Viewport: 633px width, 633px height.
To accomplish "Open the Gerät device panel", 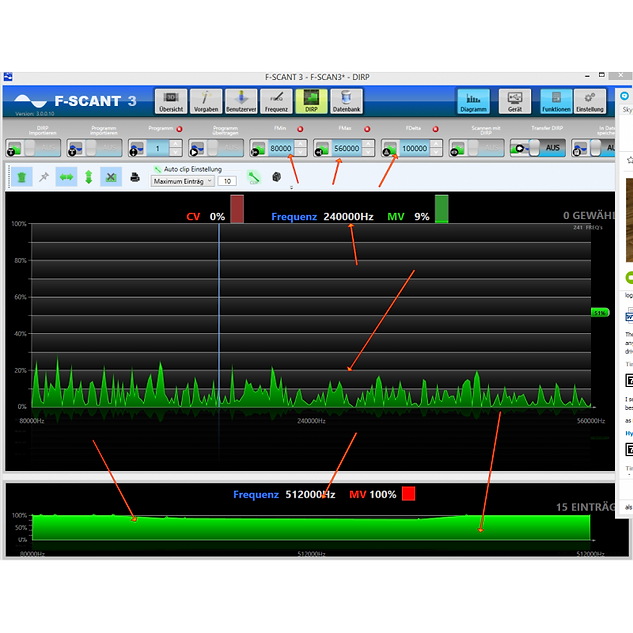I will 515,101.
